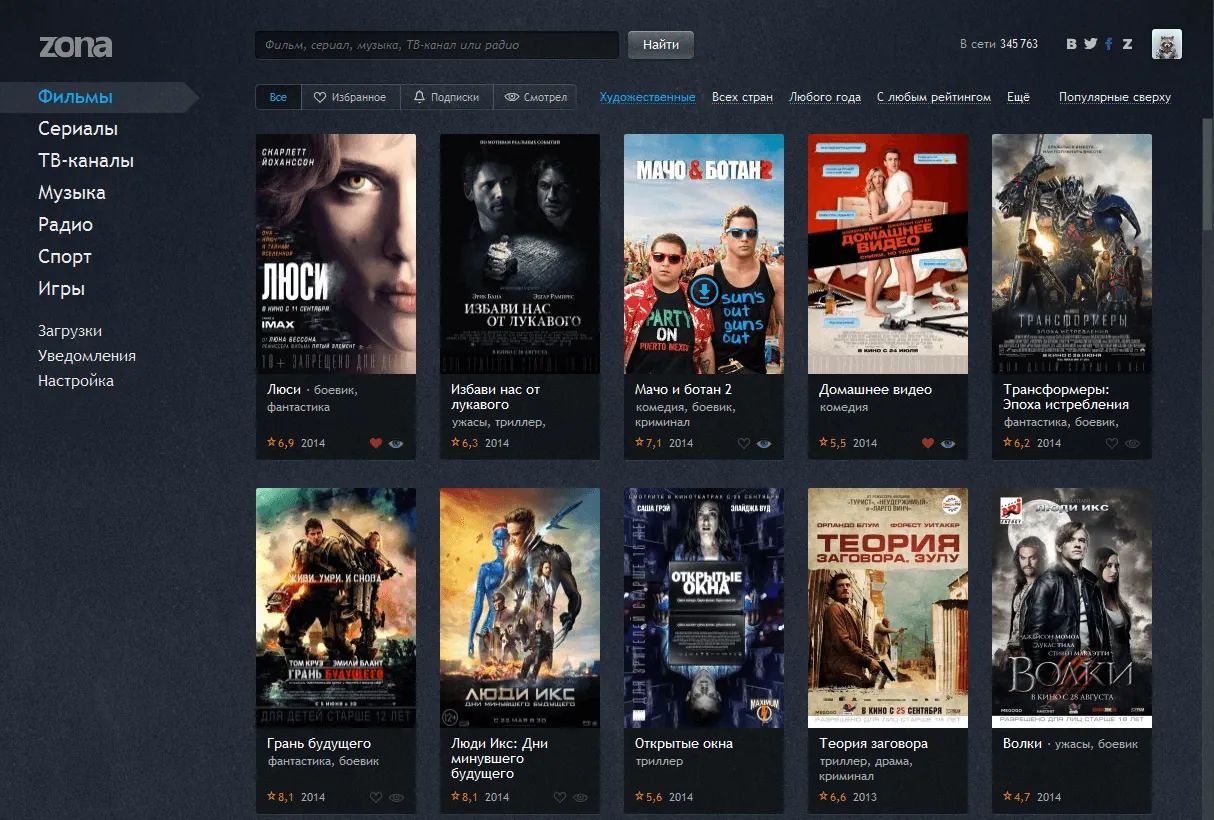Open the Twitter icon in header

[1090, 44]
